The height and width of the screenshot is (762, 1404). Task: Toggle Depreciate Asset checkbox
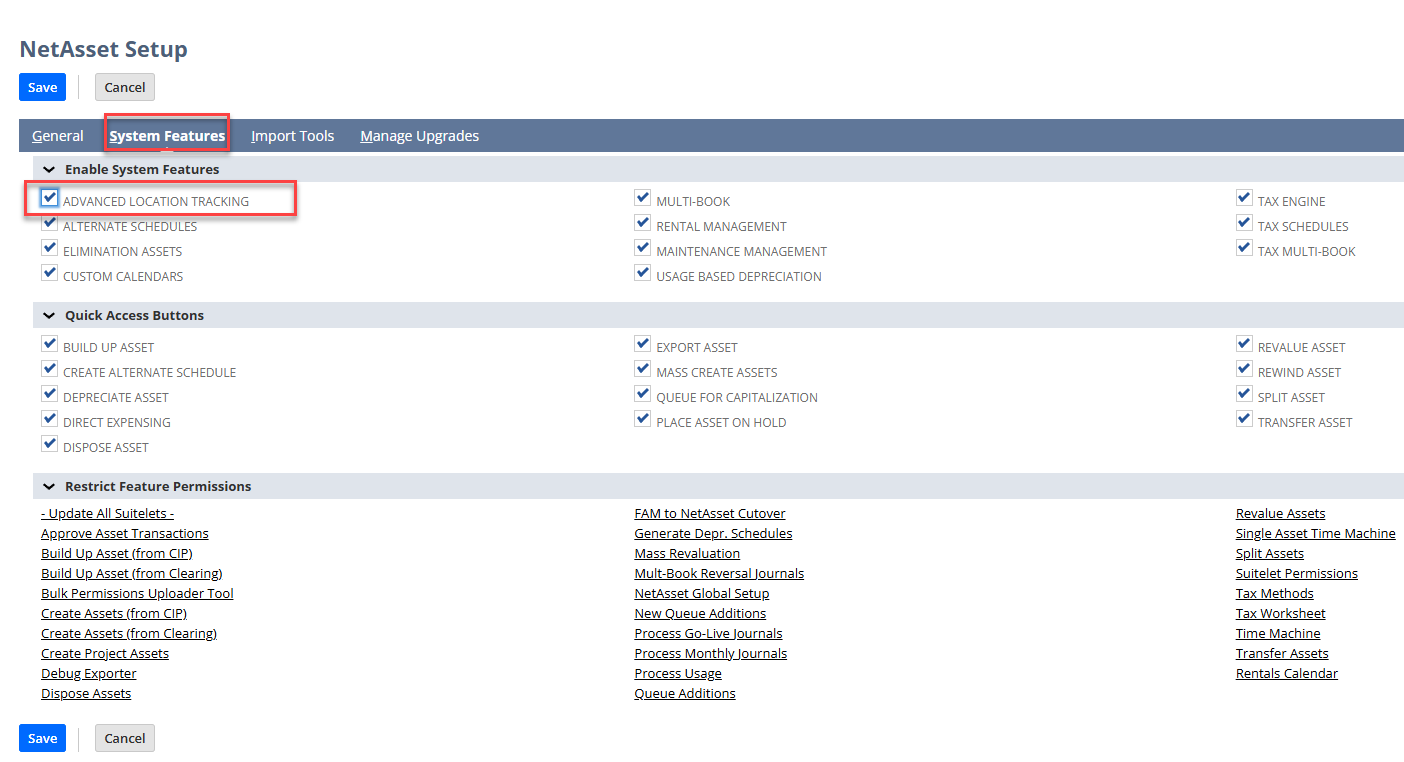click(x=49, y=393)
